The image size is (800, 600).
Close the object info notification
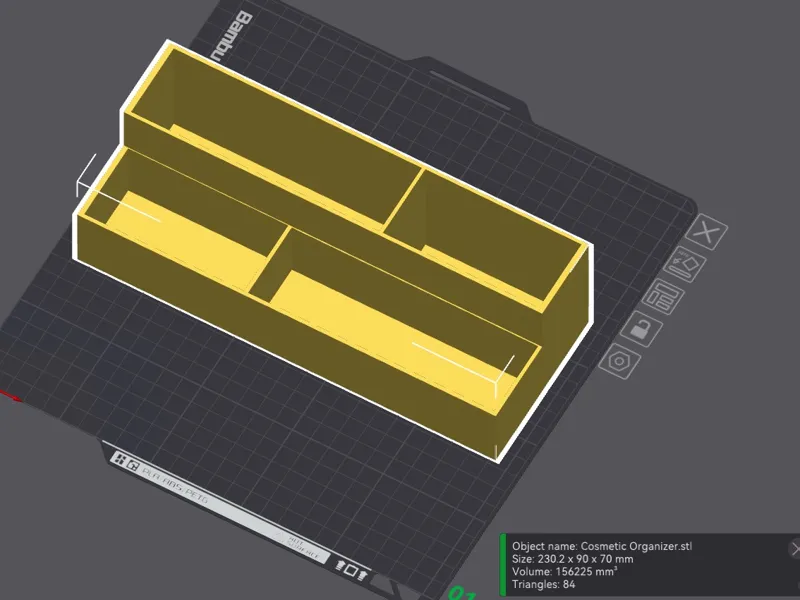[794, 548]
